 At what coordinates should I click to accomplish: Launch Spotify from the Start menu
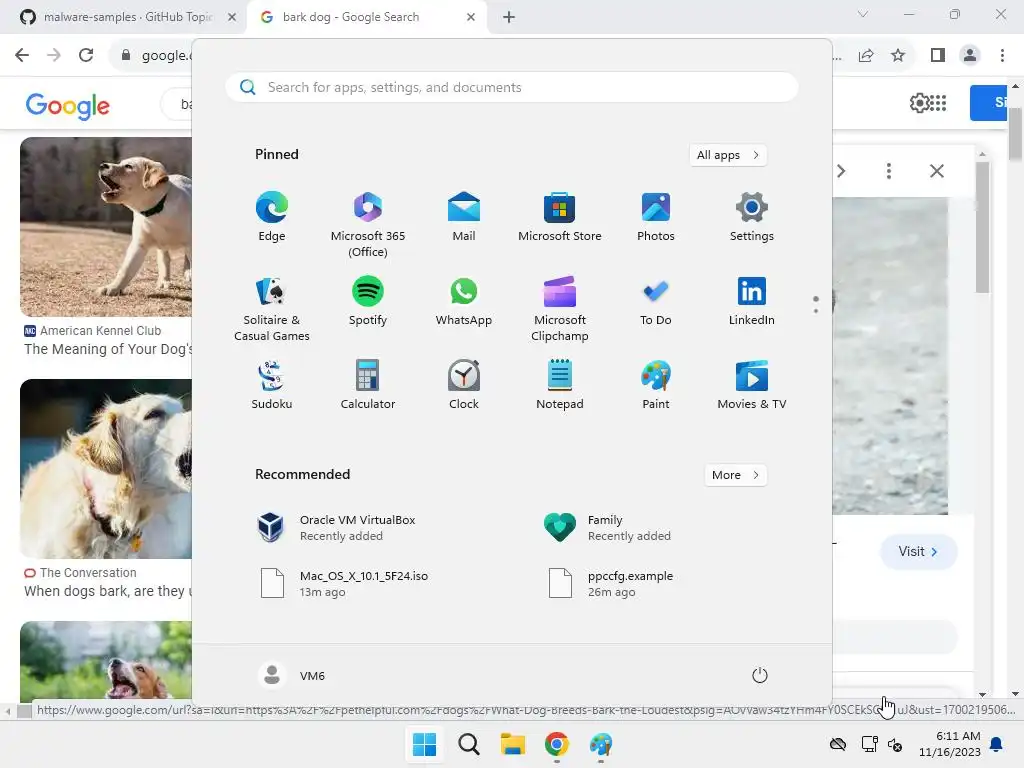click(368, 301)
